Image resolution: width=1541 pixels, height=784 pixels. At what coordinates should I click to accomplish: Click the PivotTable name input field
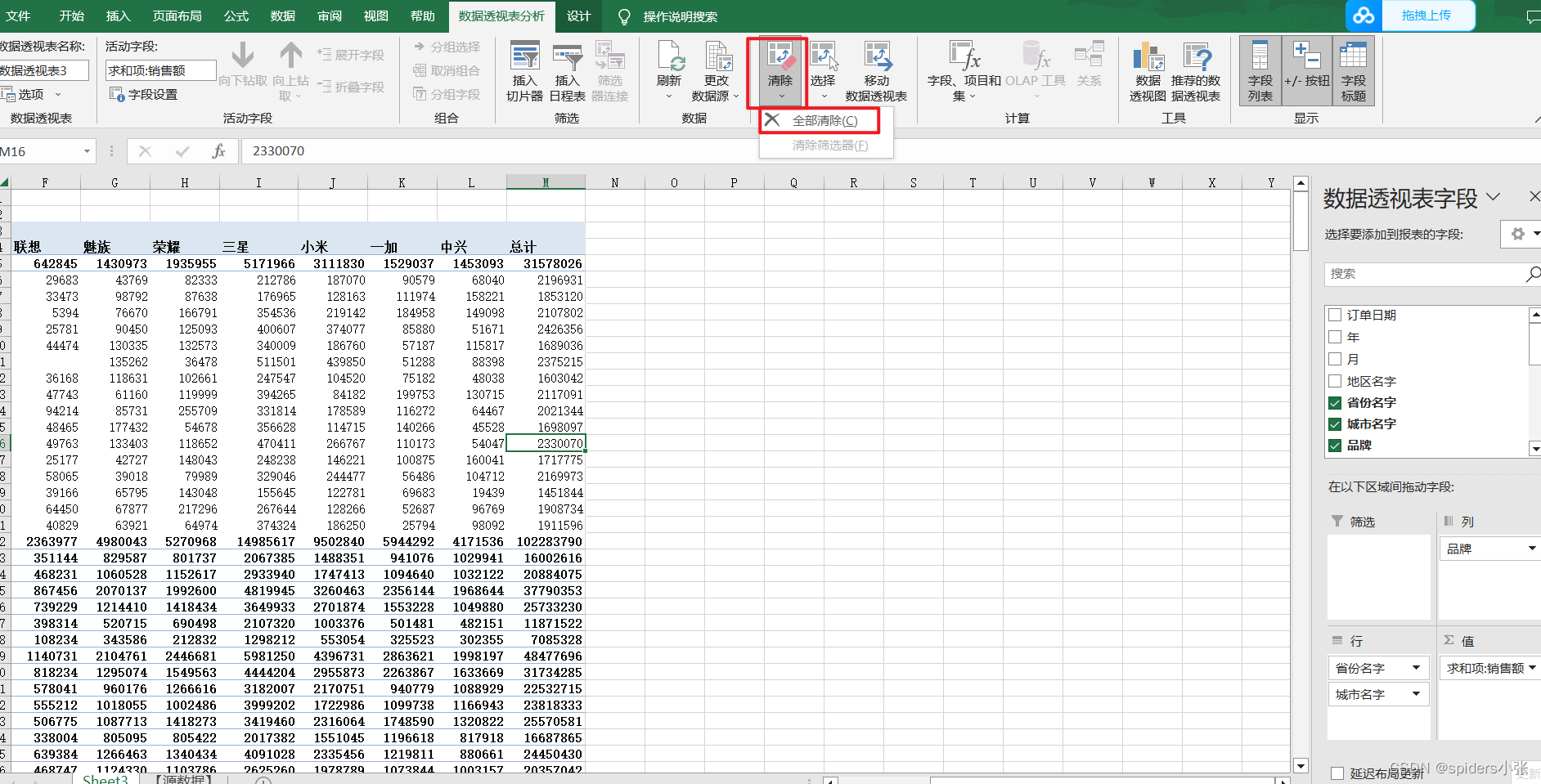[x=44, y=70]
